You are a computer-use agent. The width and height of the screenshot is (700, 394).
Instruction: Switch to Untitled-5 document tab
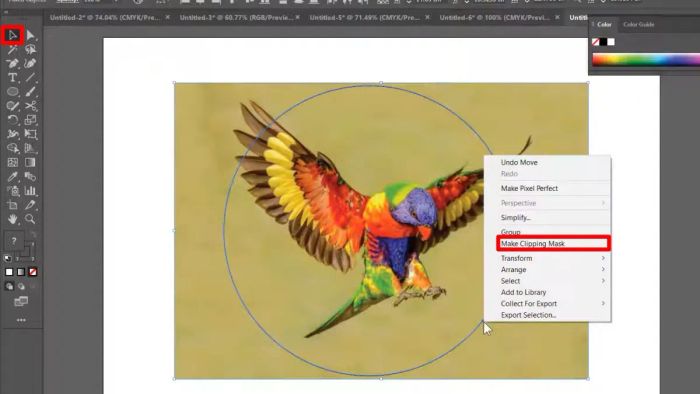coord(365,18)
